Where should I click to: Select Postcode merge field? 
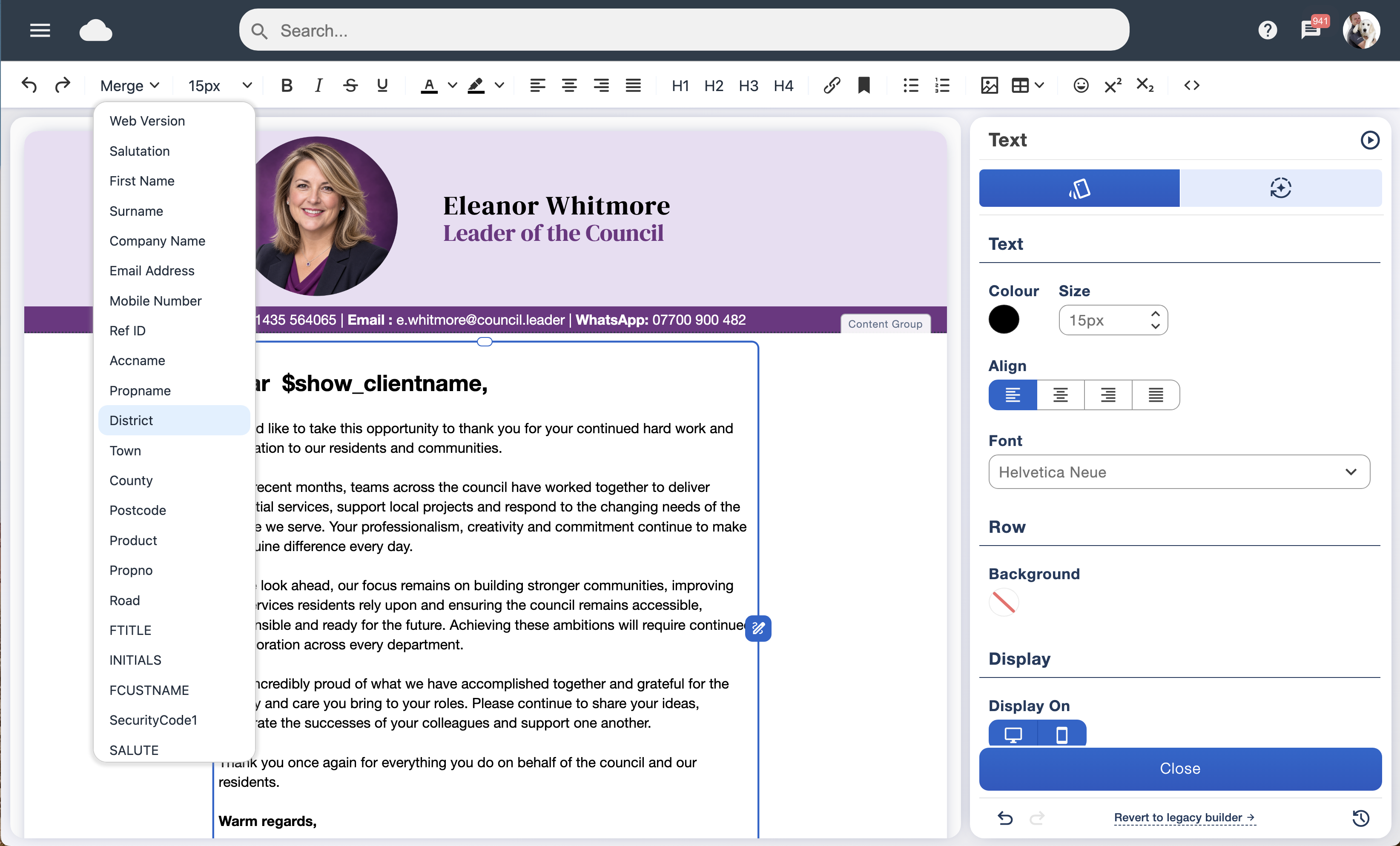click(174, 510)
